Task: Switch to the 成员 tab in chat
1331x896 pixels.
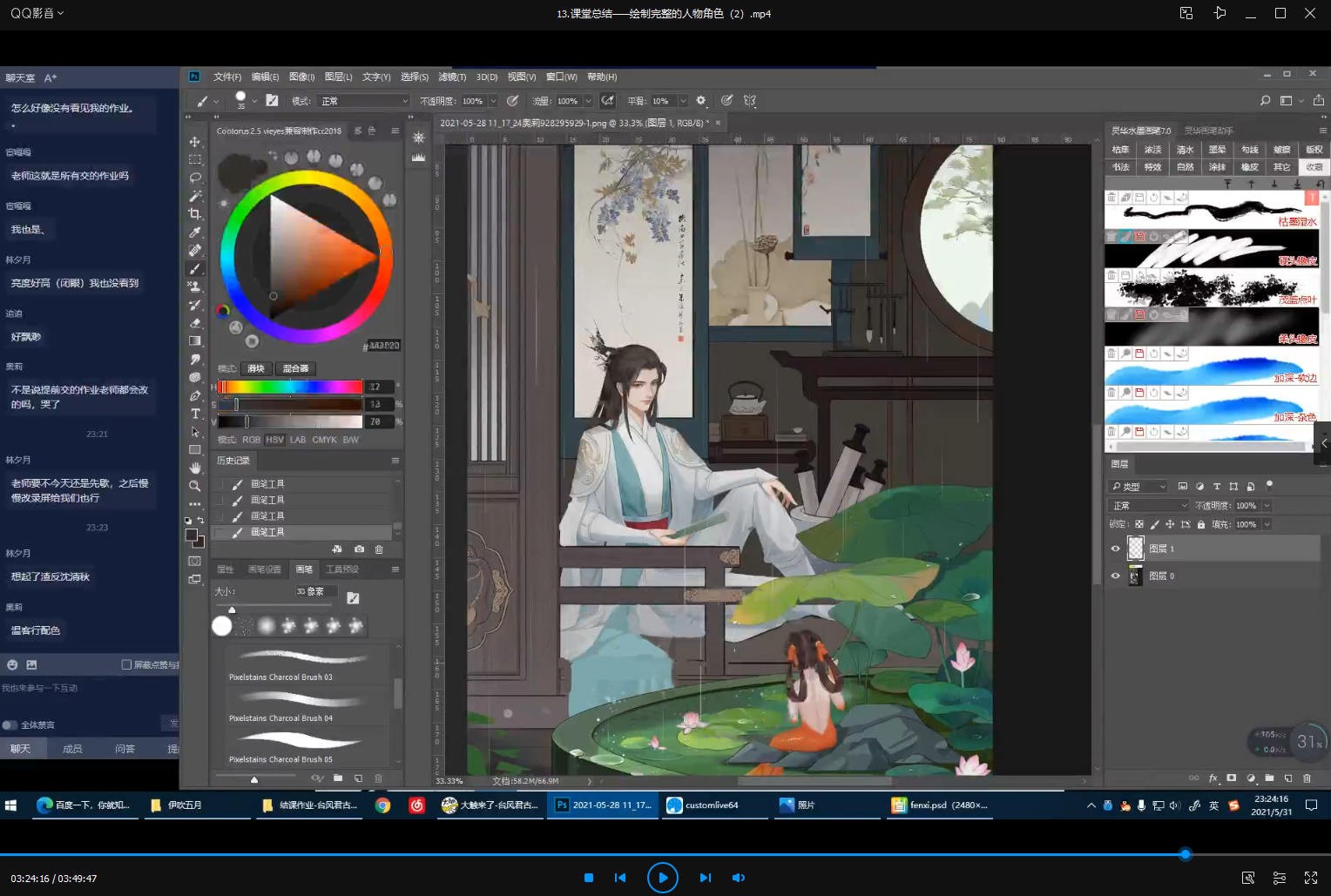Action: click(x=72, y=749)
